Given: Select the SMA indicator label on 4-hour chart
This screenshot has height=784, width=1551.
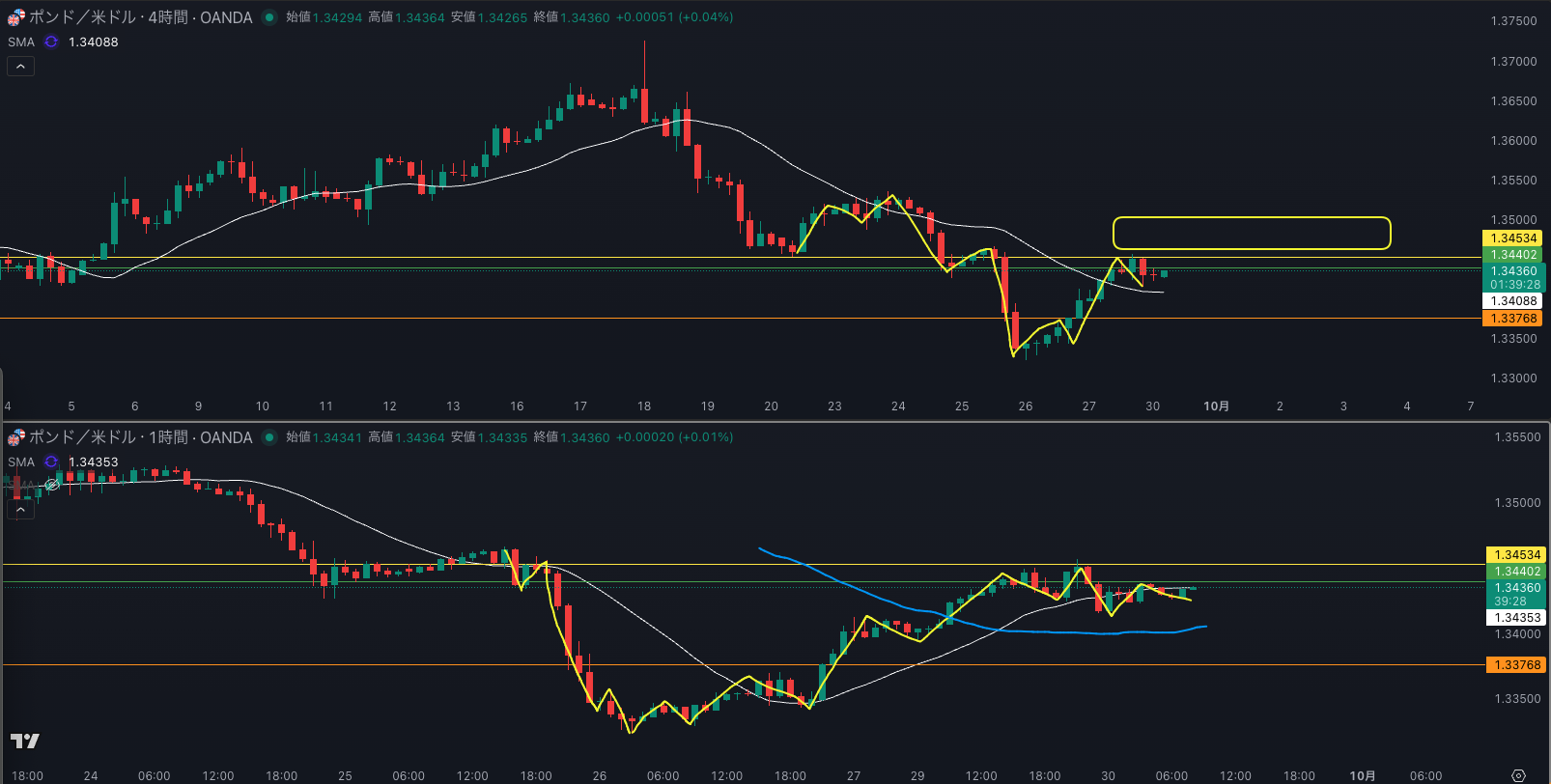Looking at the screenshot, I should click(21, 42).
